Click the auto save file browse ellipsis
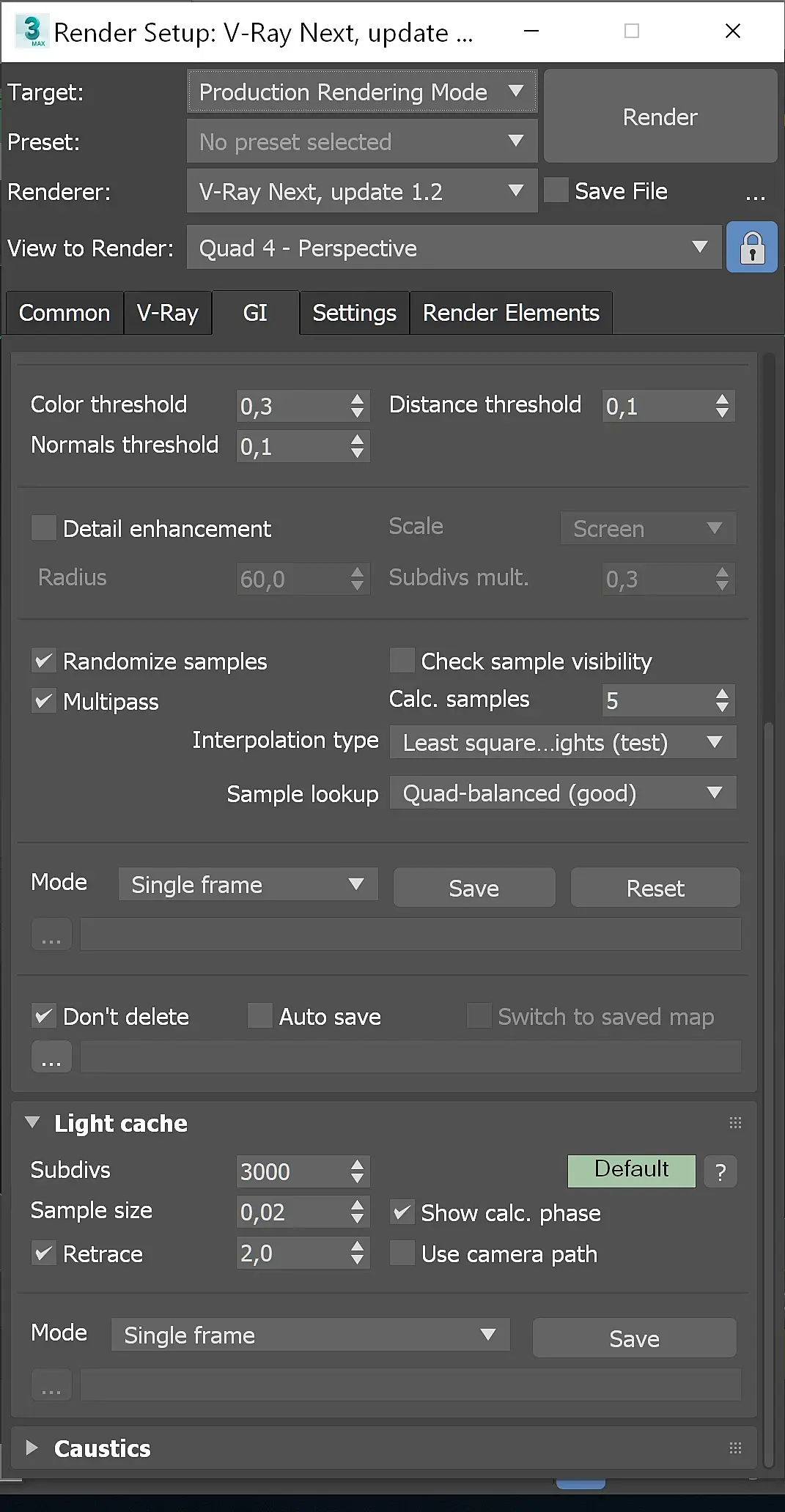This screenshot has width=785, height=1512. click(51, 1057)
